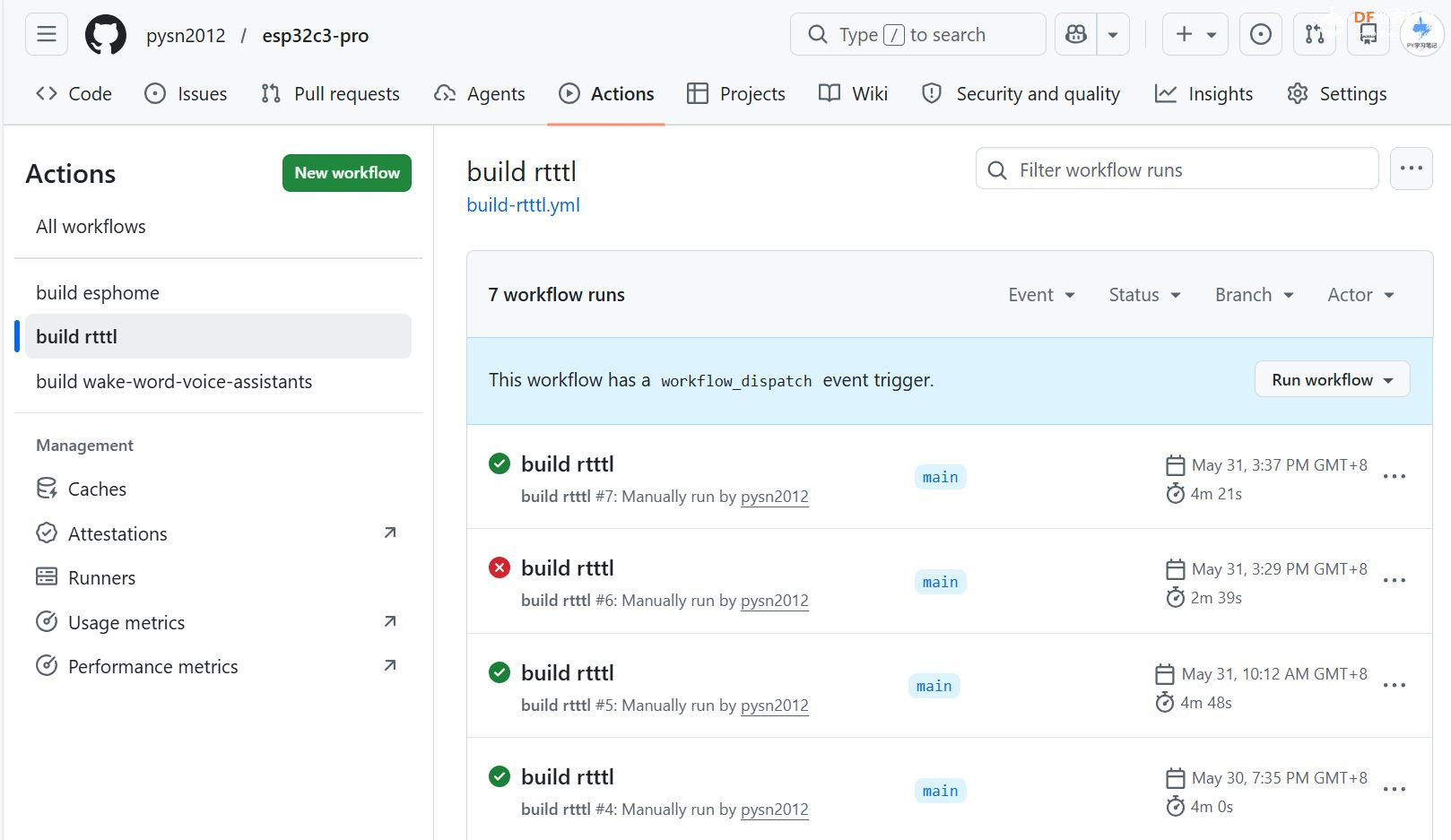Click the external arrow beside Attestations
This screenshot has height=840, width=1451.
pos(390,533)
